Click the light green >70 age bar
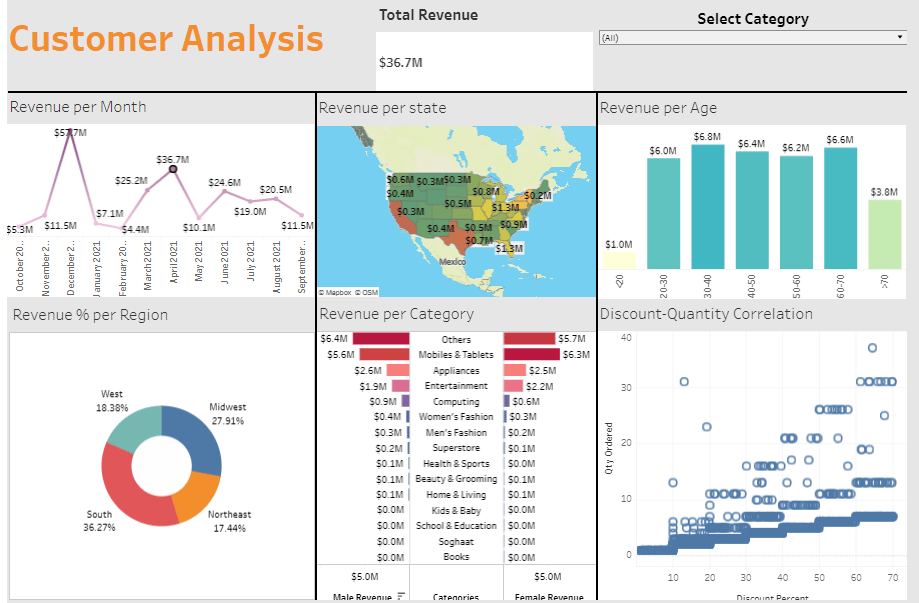The width and height of the screenshot is (919, 603). 884,234
